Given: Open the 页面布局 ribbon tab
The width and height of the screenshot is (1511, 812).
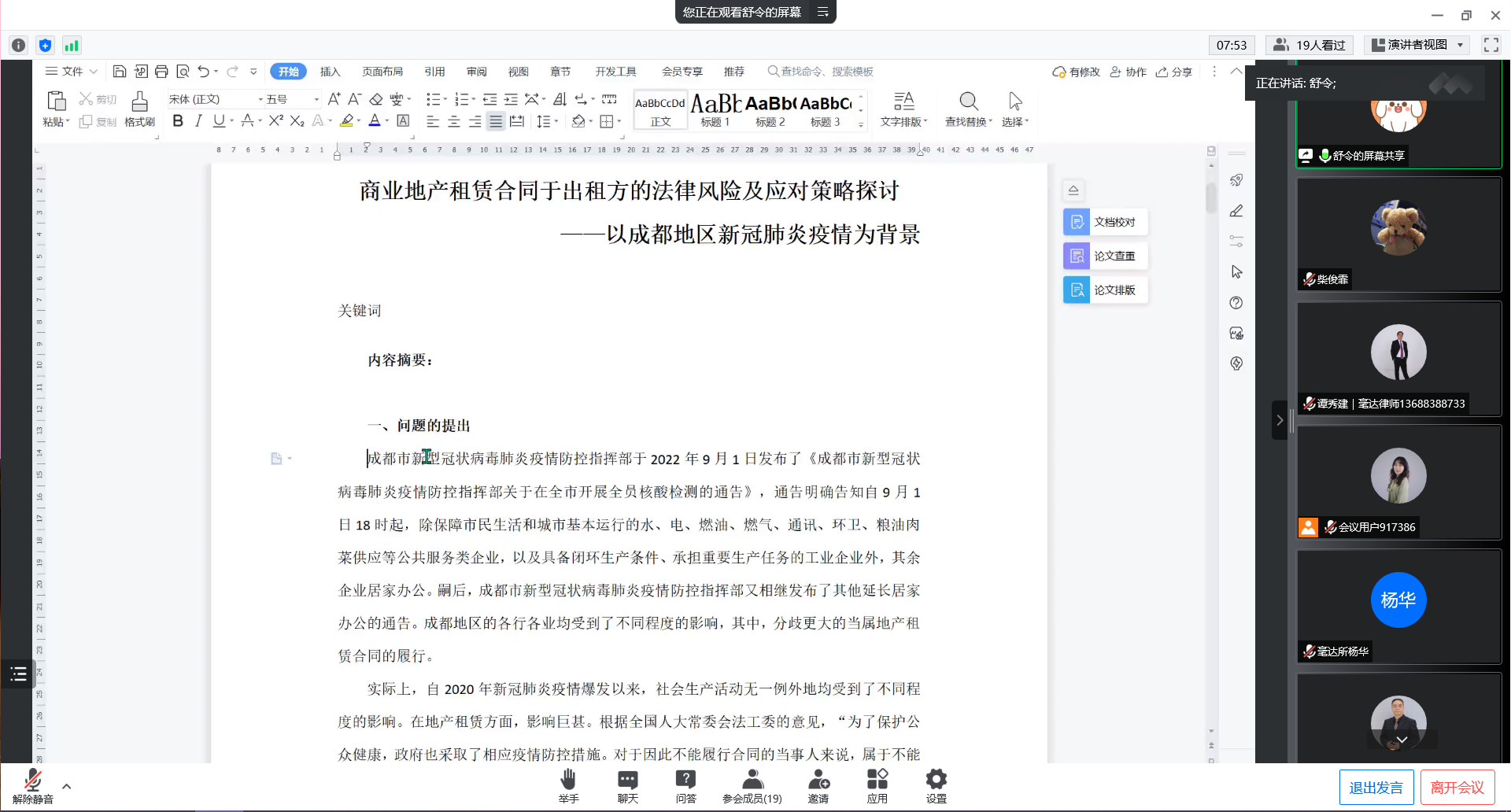Looking at the screenshot, I should (382, 72).
